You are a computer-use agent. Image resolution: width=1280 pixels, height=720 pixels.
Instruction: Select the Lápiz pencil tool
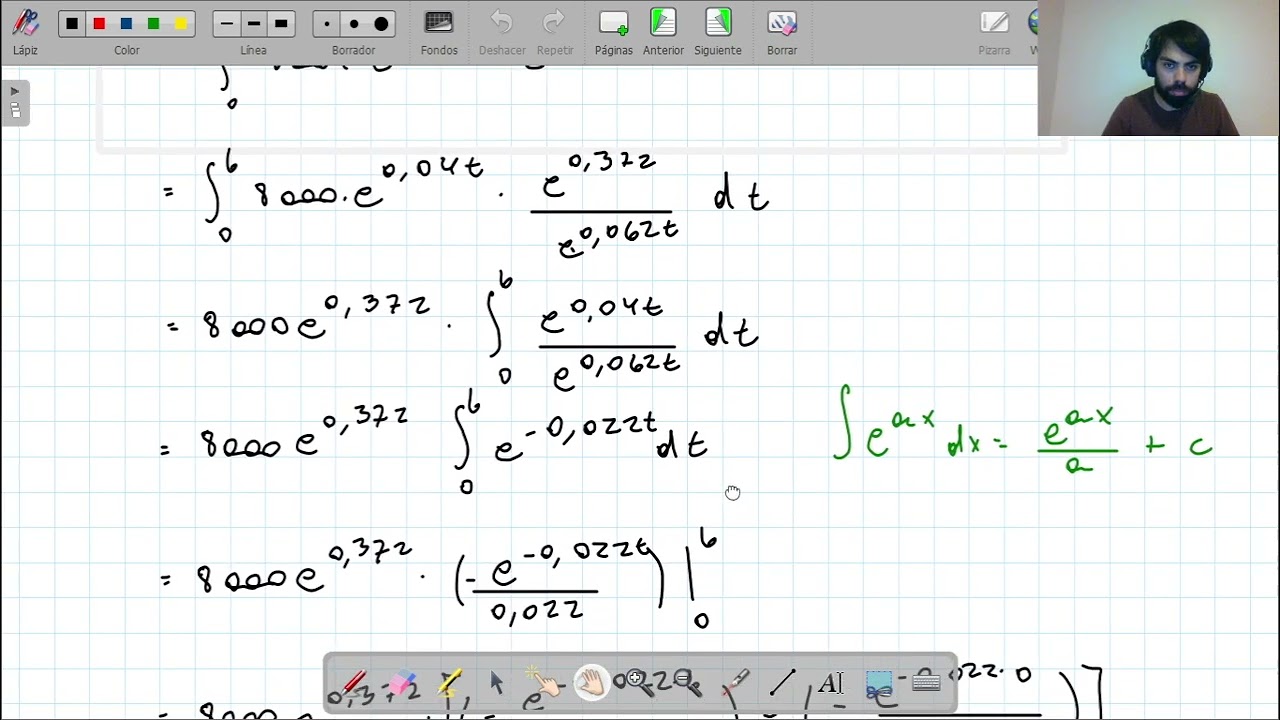(25, 31)
